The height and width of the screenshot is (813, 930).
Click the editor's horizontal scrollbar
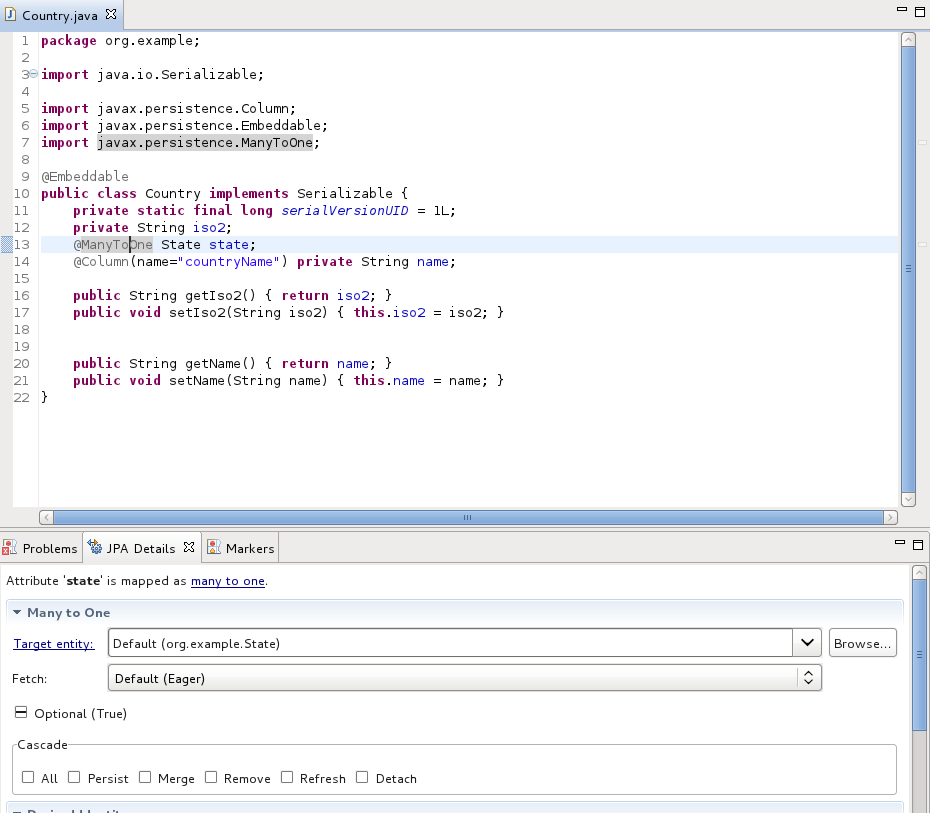click(x=466, y=517)
